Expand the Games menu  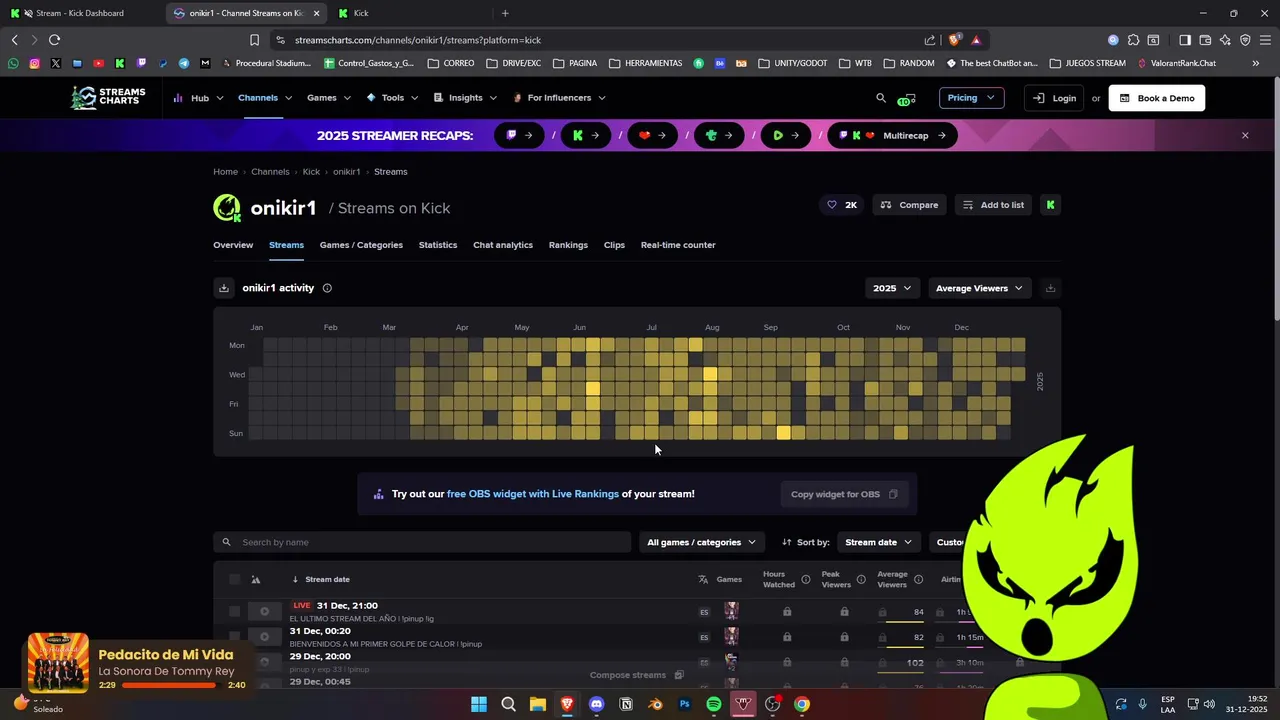point(329,98)
